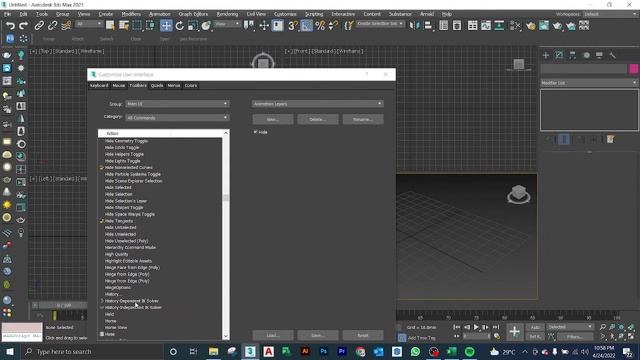Click the Select by Name icon
Viewport: 640px width, 360px height.
pos(124,26)
